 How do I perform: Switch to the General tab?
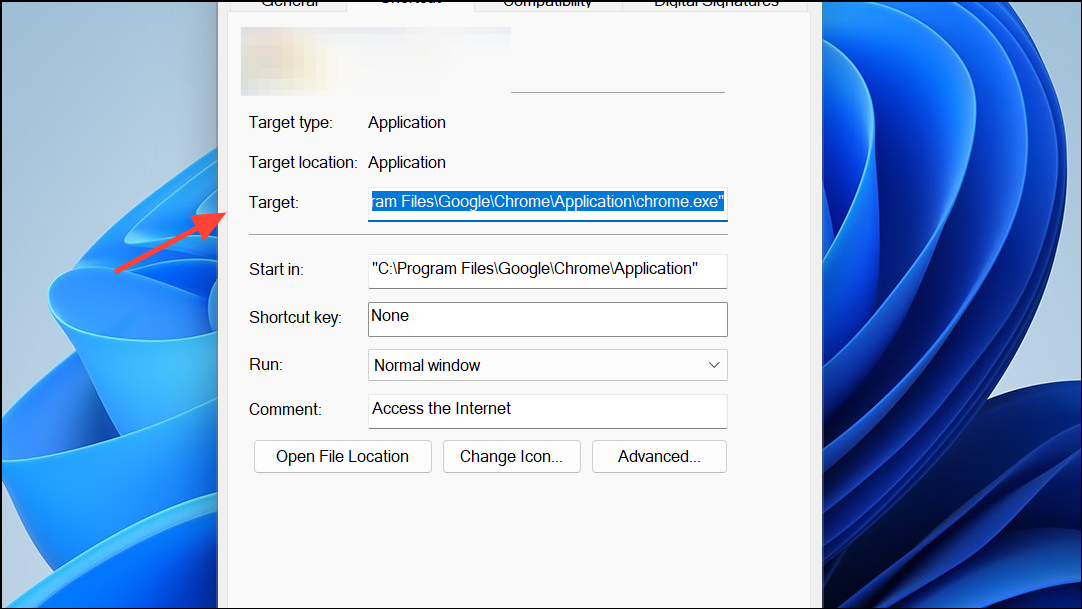[288, 4]
